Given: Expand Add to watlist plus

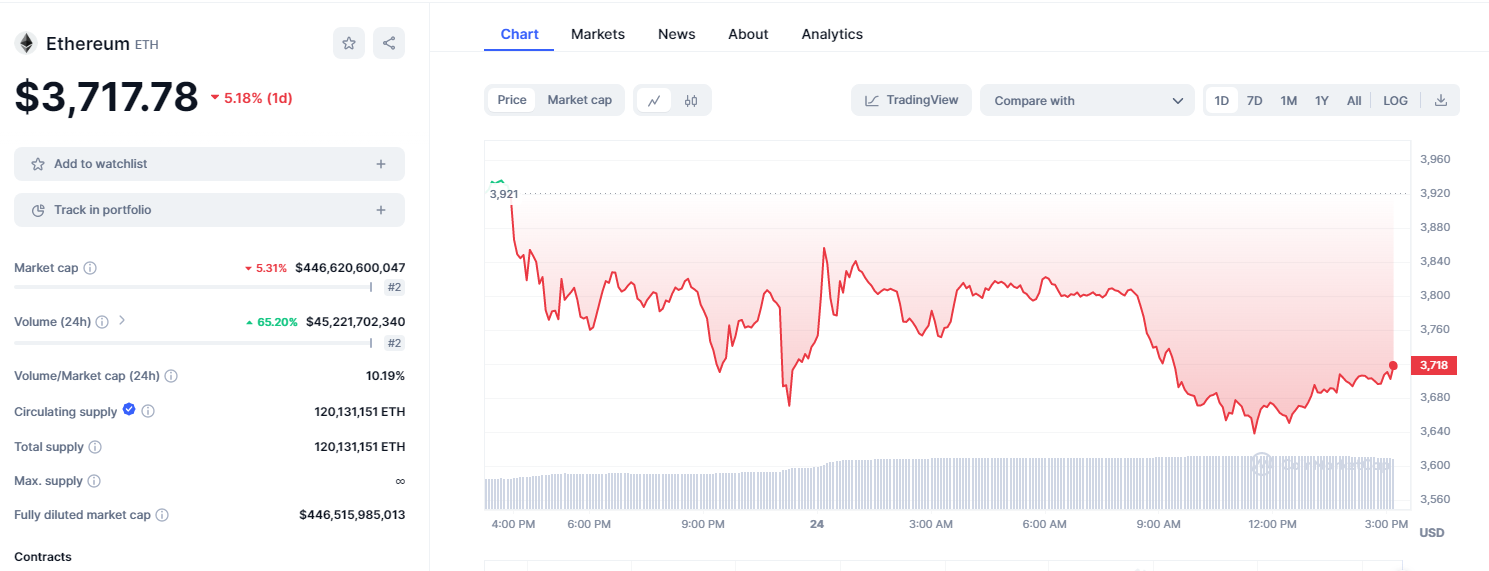Looking at the screenshot, I should (x=381, y=164).
